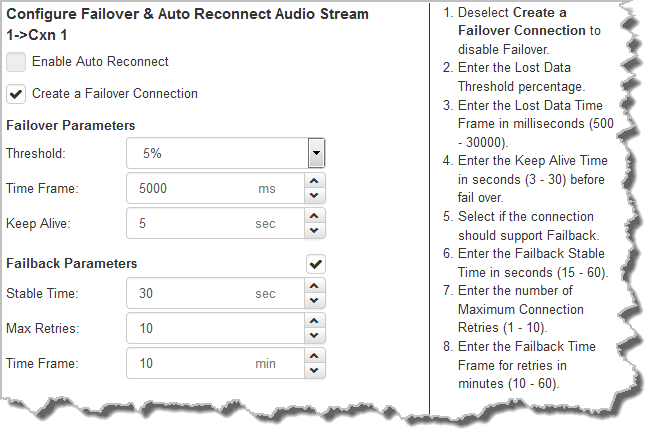Increase Keep Alive seconds value
This screenshot has width=662, height=441.
(x=316, y=217)
